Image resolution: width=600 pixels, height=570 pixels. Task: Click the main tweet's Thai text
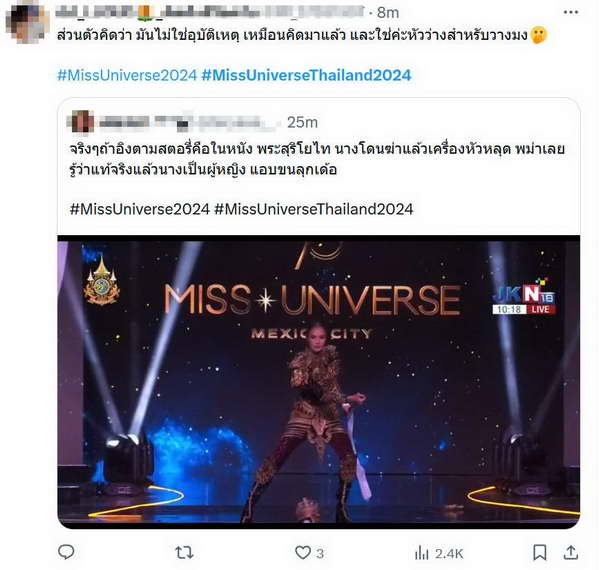(292, 36)
